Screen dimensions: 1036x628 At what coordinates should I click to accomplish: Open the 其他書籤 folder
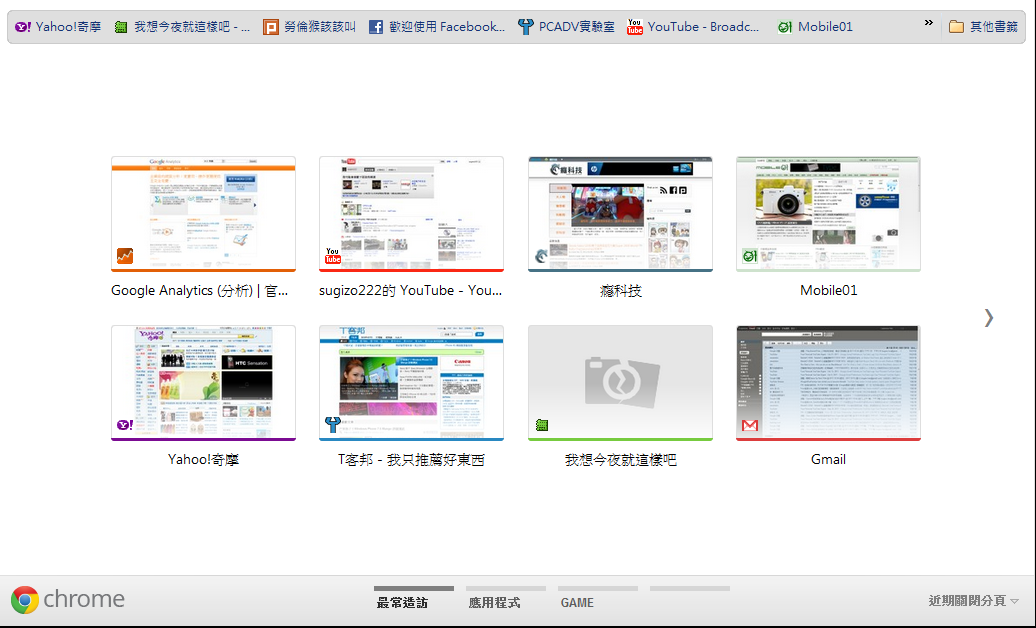coord(983,27)
